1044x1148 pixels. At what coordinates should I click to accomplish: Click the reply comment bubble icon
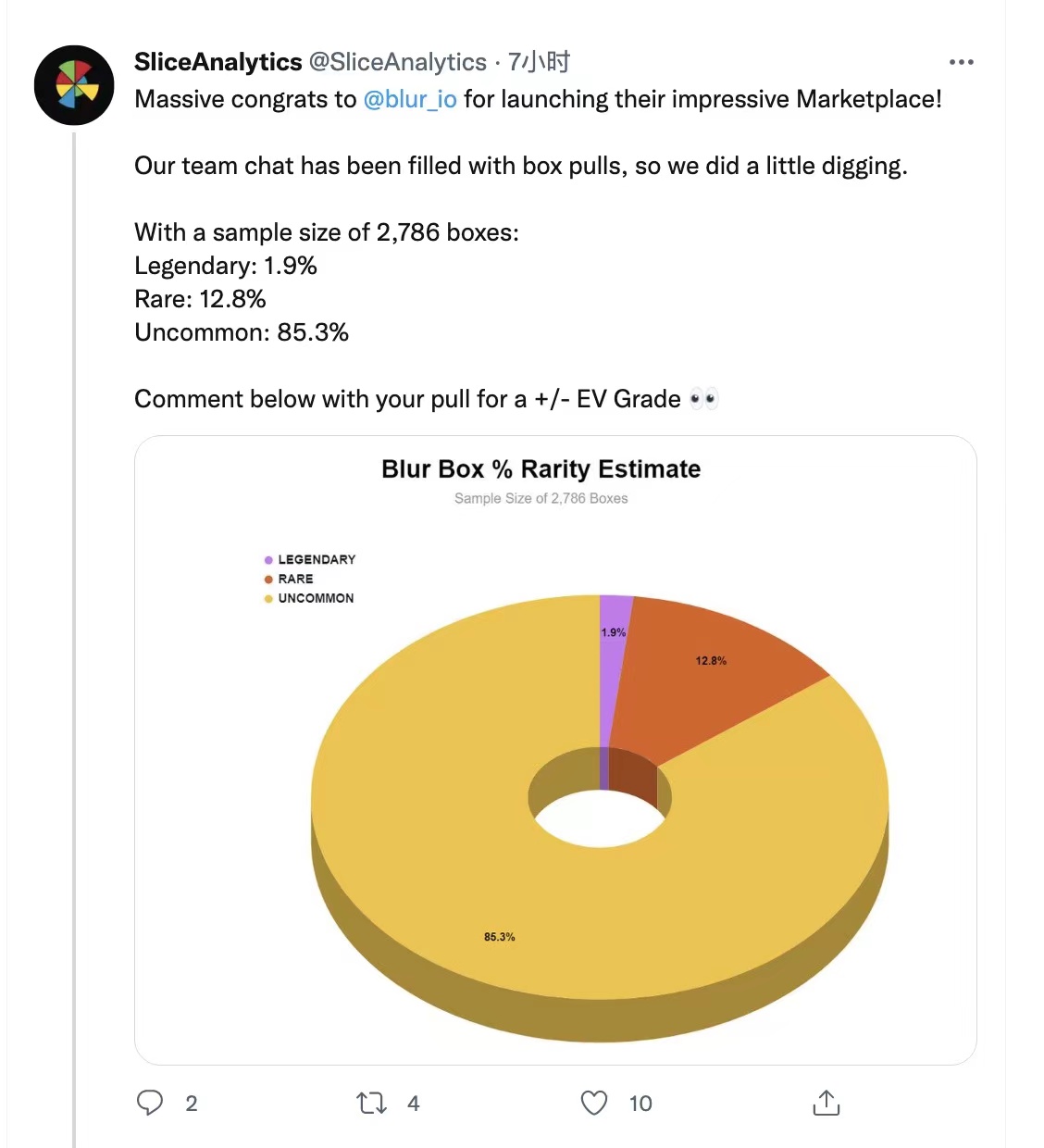(x=150, y=1103)
